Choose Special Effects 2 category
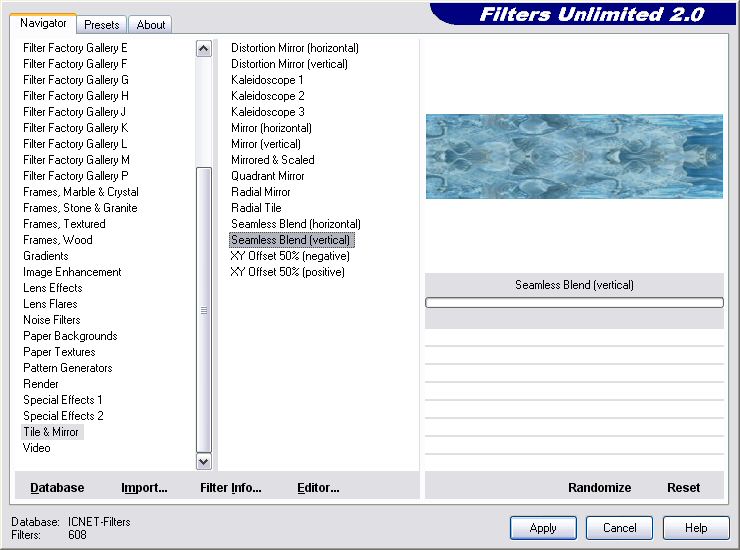This screenshot has height=550, width=740. point(63,416)
